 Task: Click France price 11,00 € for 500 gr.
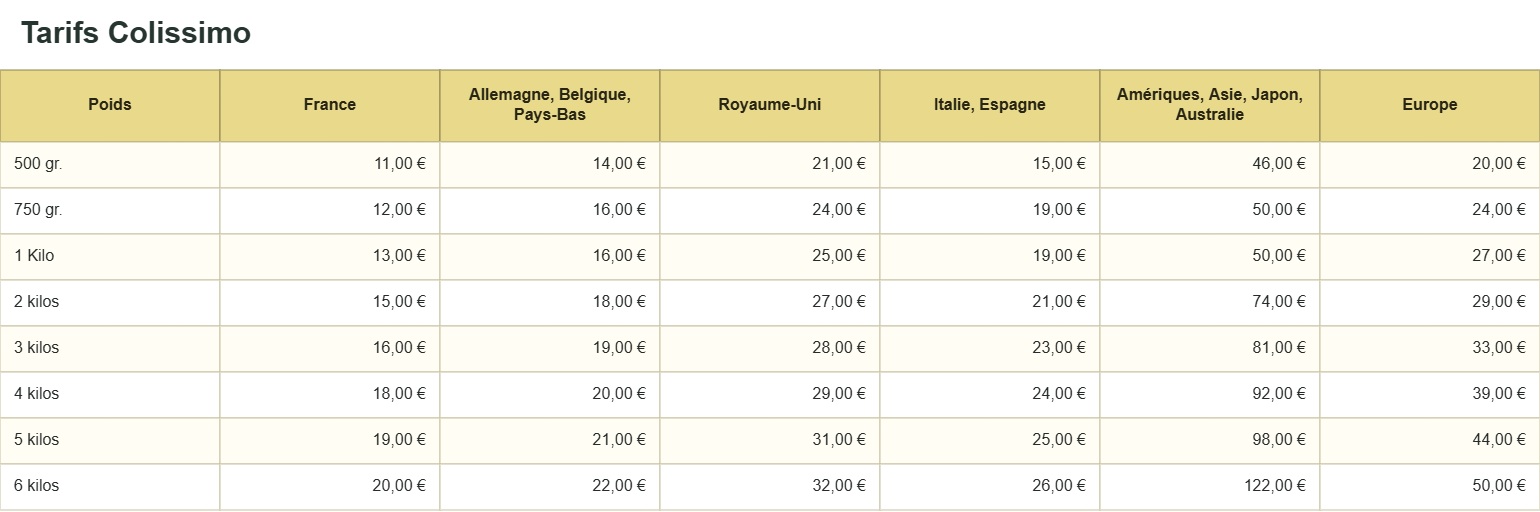330,164
